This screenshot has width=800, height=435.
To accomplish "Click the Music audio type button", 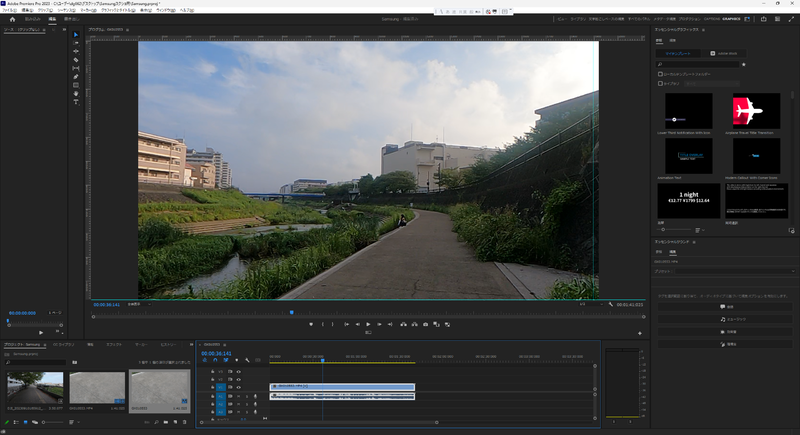I will click(x=724, y=319).
